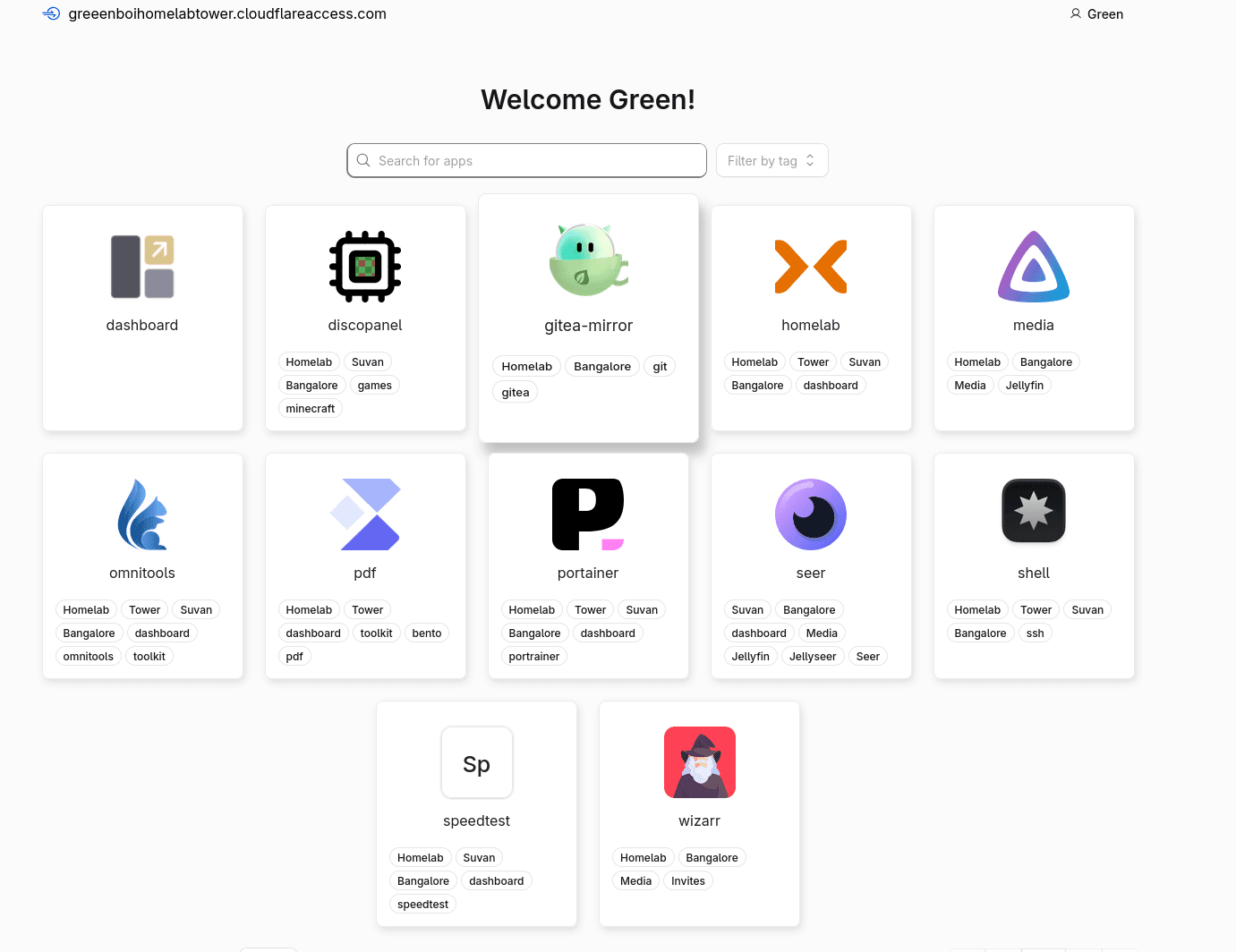
Task: Launch the portainer P icon
Action: pos(588,514)
